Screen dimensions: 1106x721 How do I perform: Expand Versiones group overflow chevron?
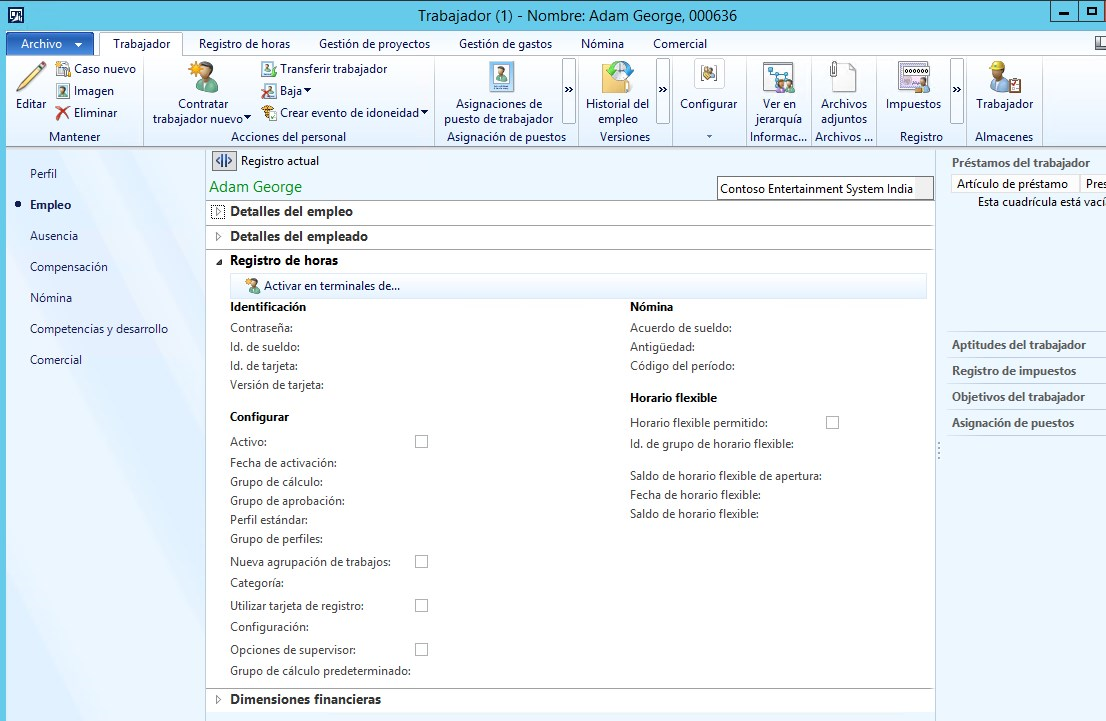(x=662, y=90)
